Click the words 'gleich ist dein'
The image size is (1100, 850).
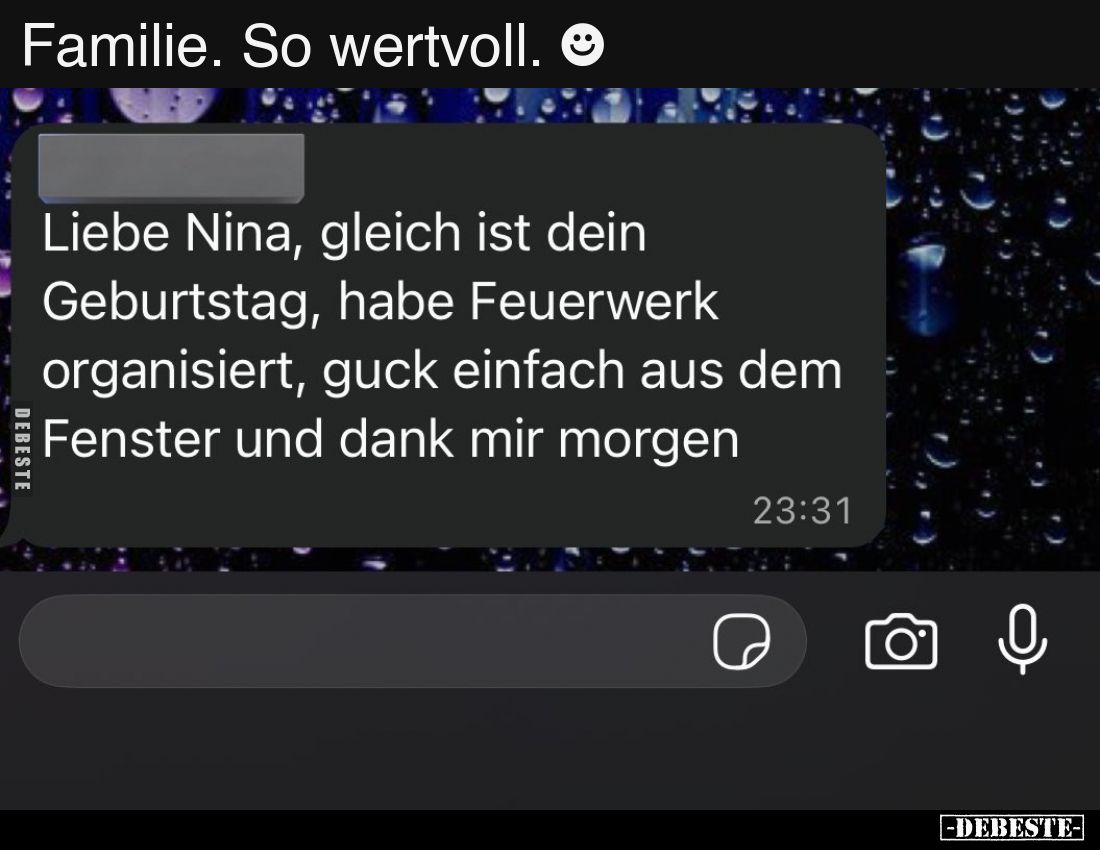point(483,234)
